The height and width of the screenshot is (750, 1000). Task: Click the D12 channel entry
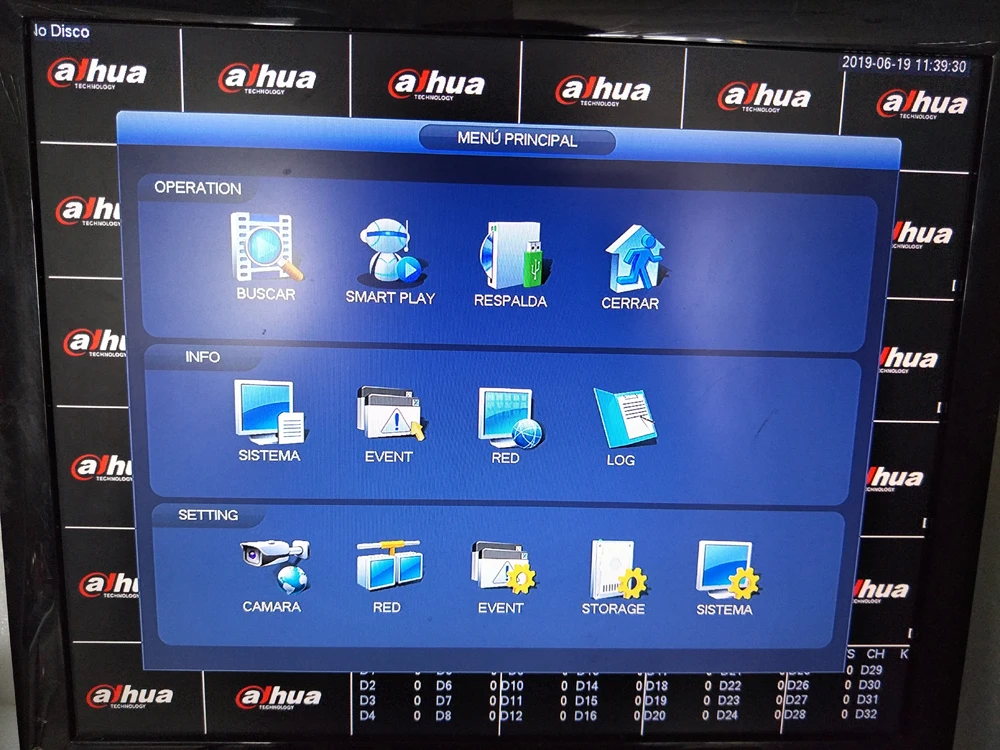point(512,716)
